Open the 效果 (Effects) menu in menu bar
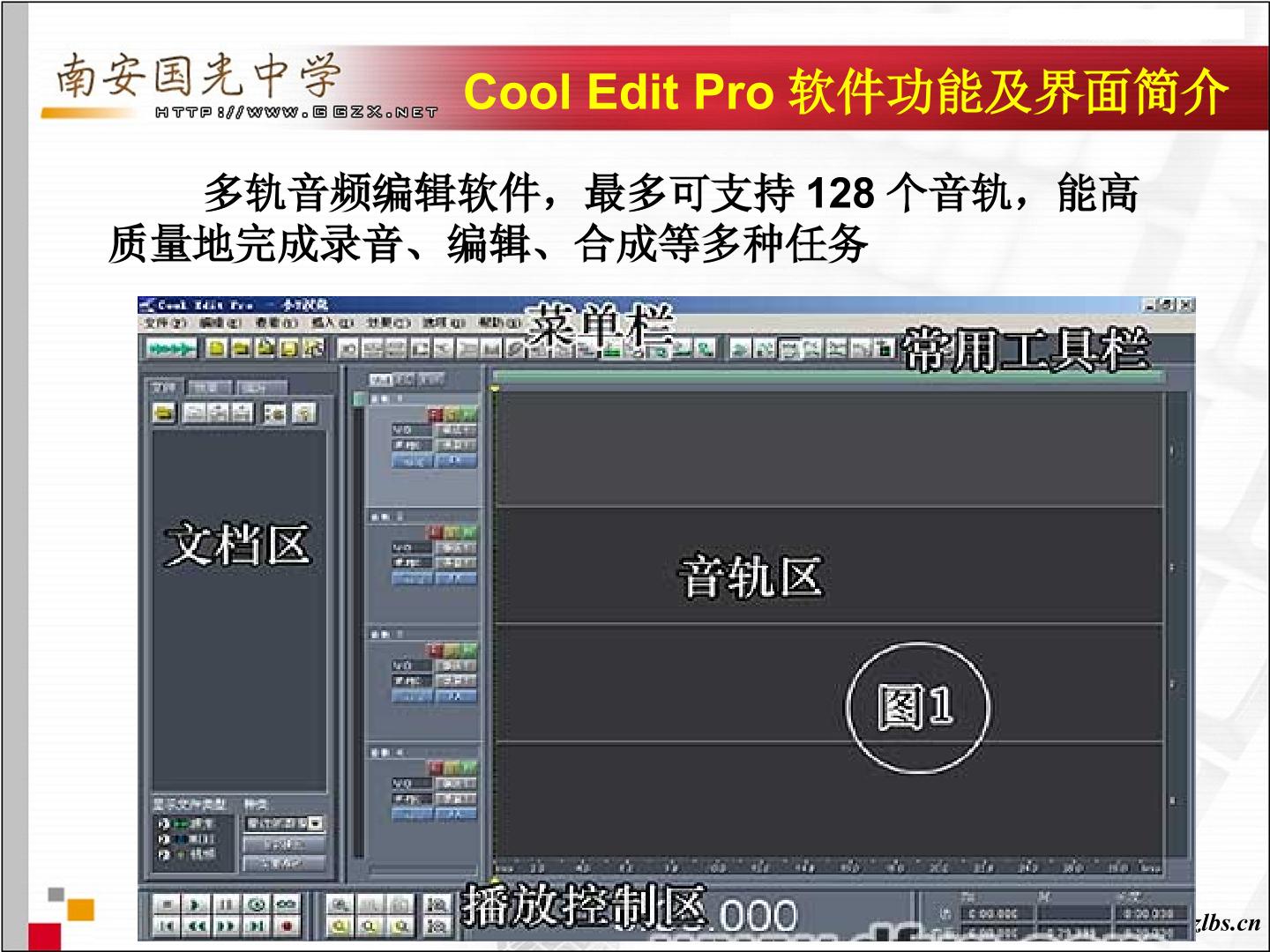1270x952 pixels. (x=389, y=324)
